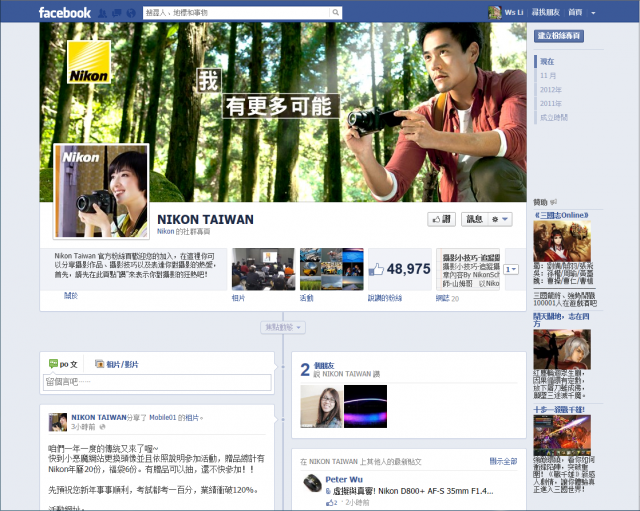Open notifications globe icon
The width and height of the screenshot is (640, 511).
pos(131,13)
